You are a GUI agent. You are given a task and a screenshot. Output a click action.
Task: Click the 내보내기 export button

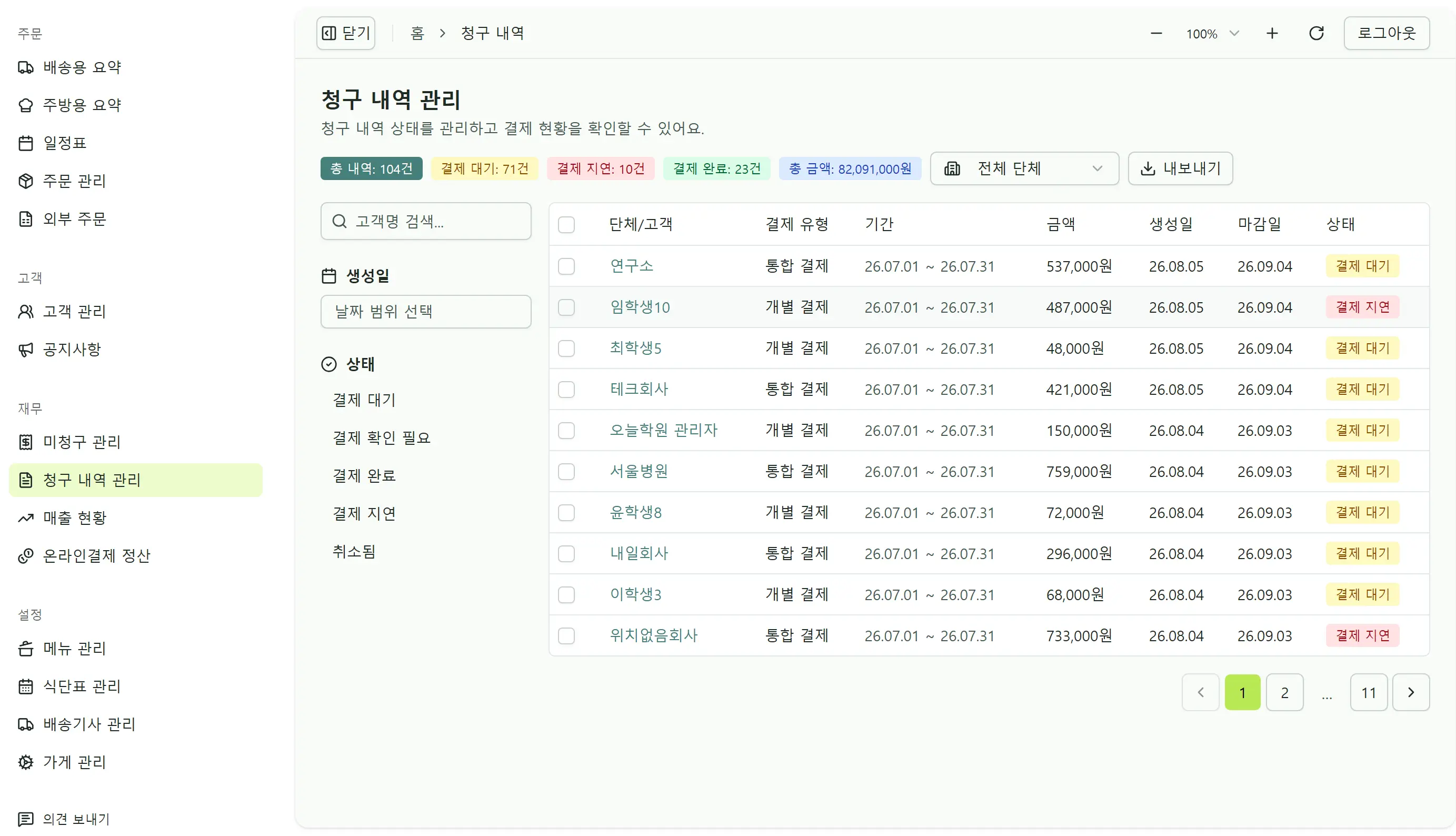click(x=1180, y=168)
